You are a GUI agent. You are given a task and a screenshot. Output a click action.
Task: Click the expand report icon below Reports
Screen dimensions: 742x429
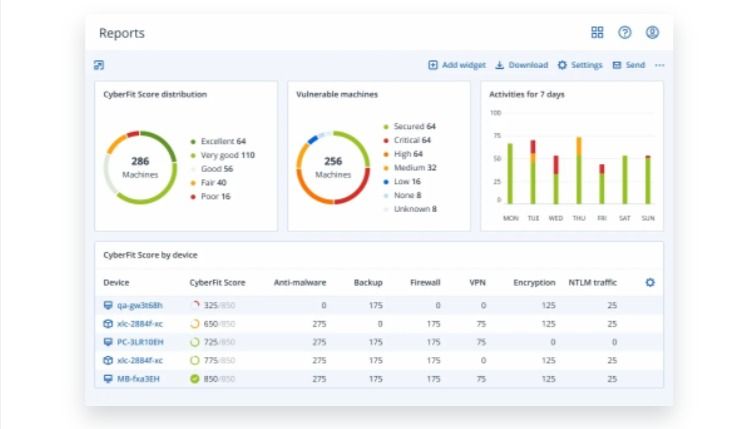tap(99, 65)
